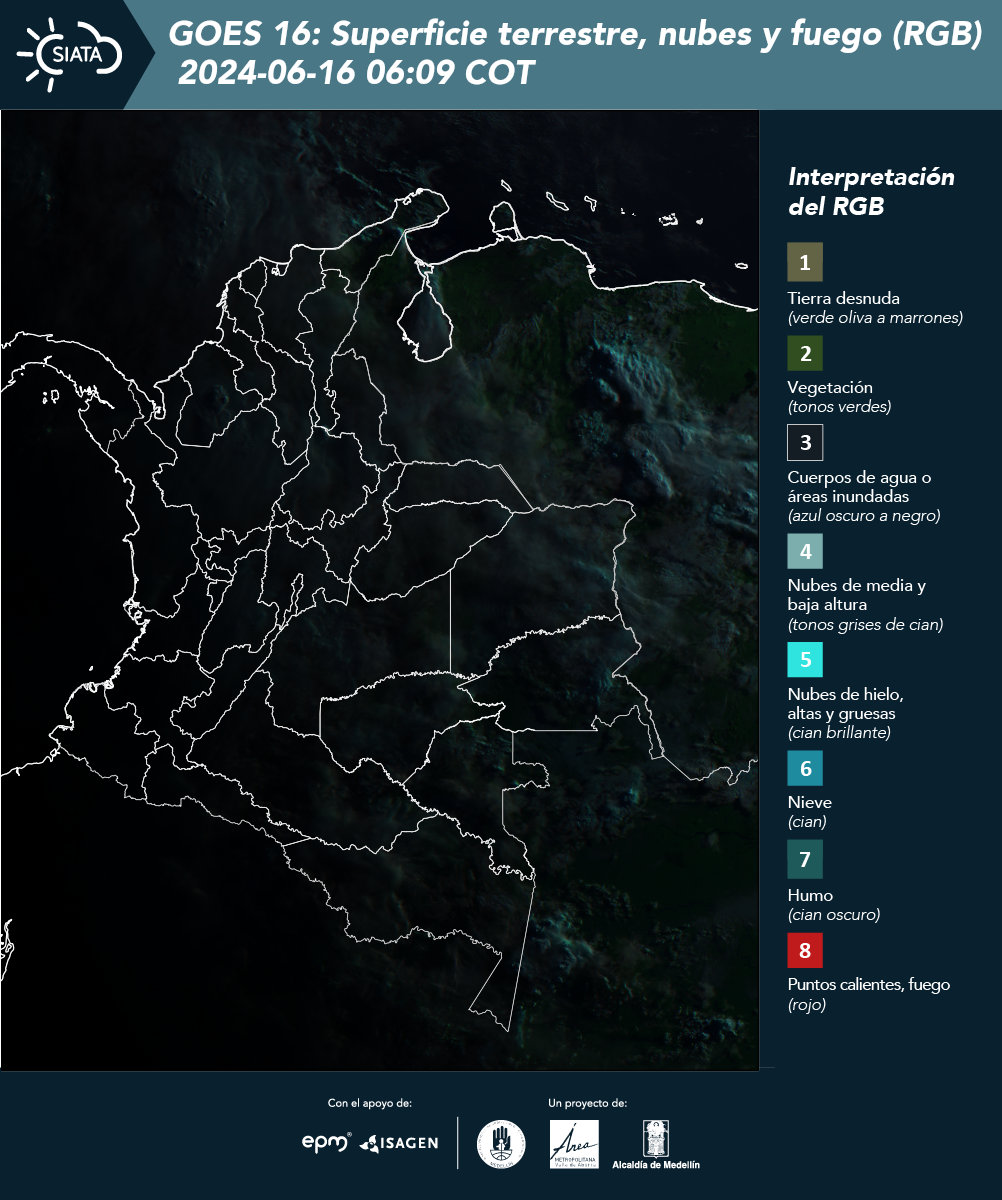Screen dimensions: 1002x1200
Task: Click the 'Humo' legend label
Action: [x=810, y=895]
